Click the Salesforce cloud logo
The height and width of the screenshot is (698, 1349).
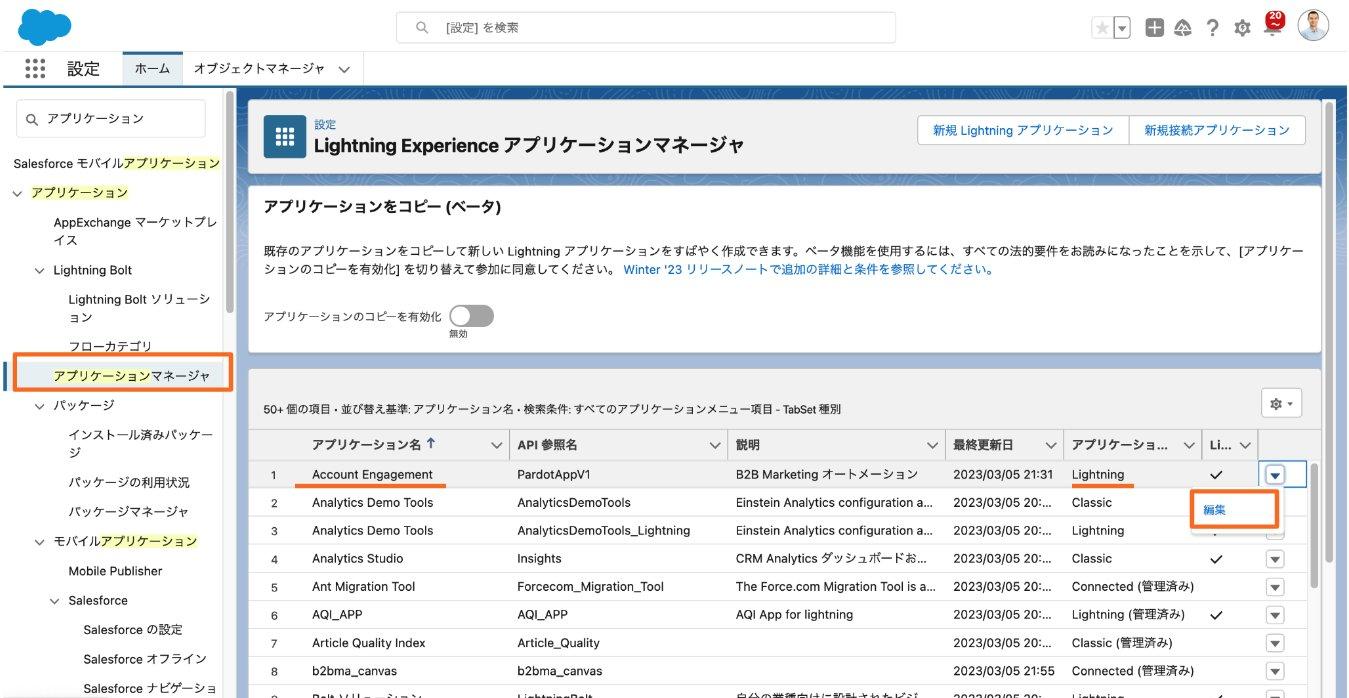(44, 27)
